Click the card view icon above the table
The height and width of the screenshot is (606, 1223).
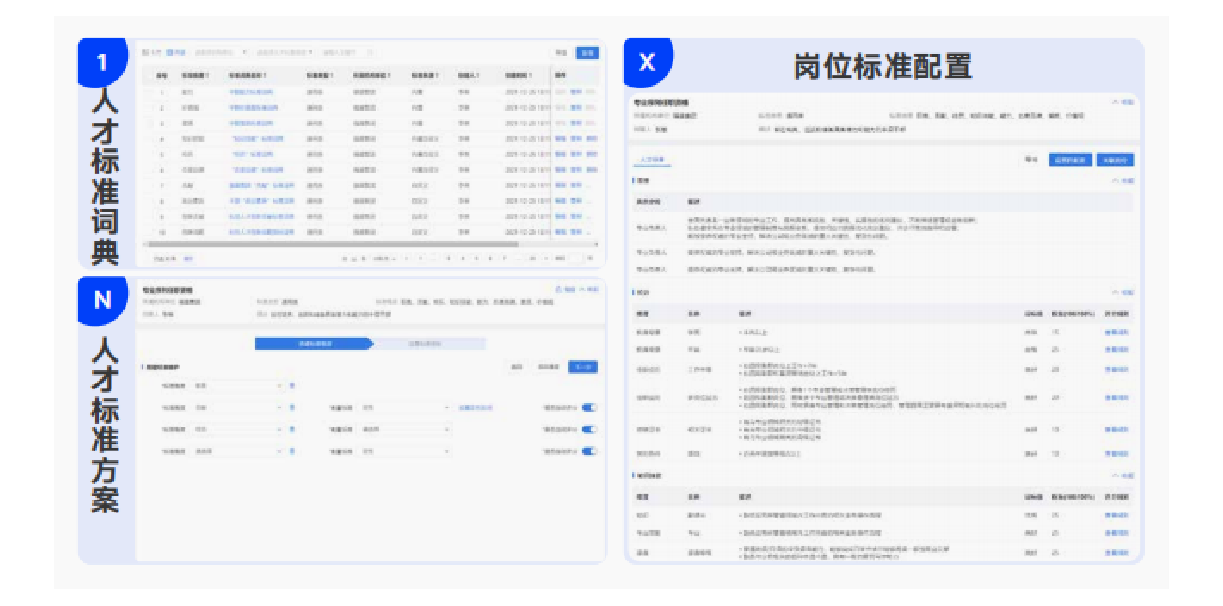tap(146, 52)
